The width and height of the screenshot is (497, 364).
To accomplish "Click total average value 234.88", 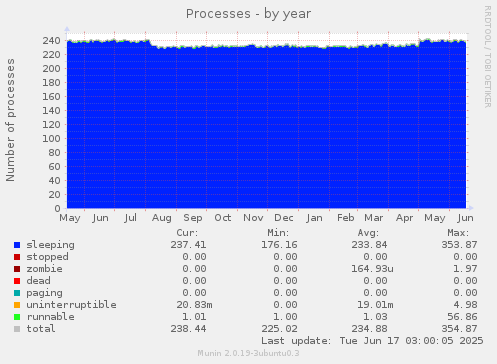I will click(x=369, y=329).
